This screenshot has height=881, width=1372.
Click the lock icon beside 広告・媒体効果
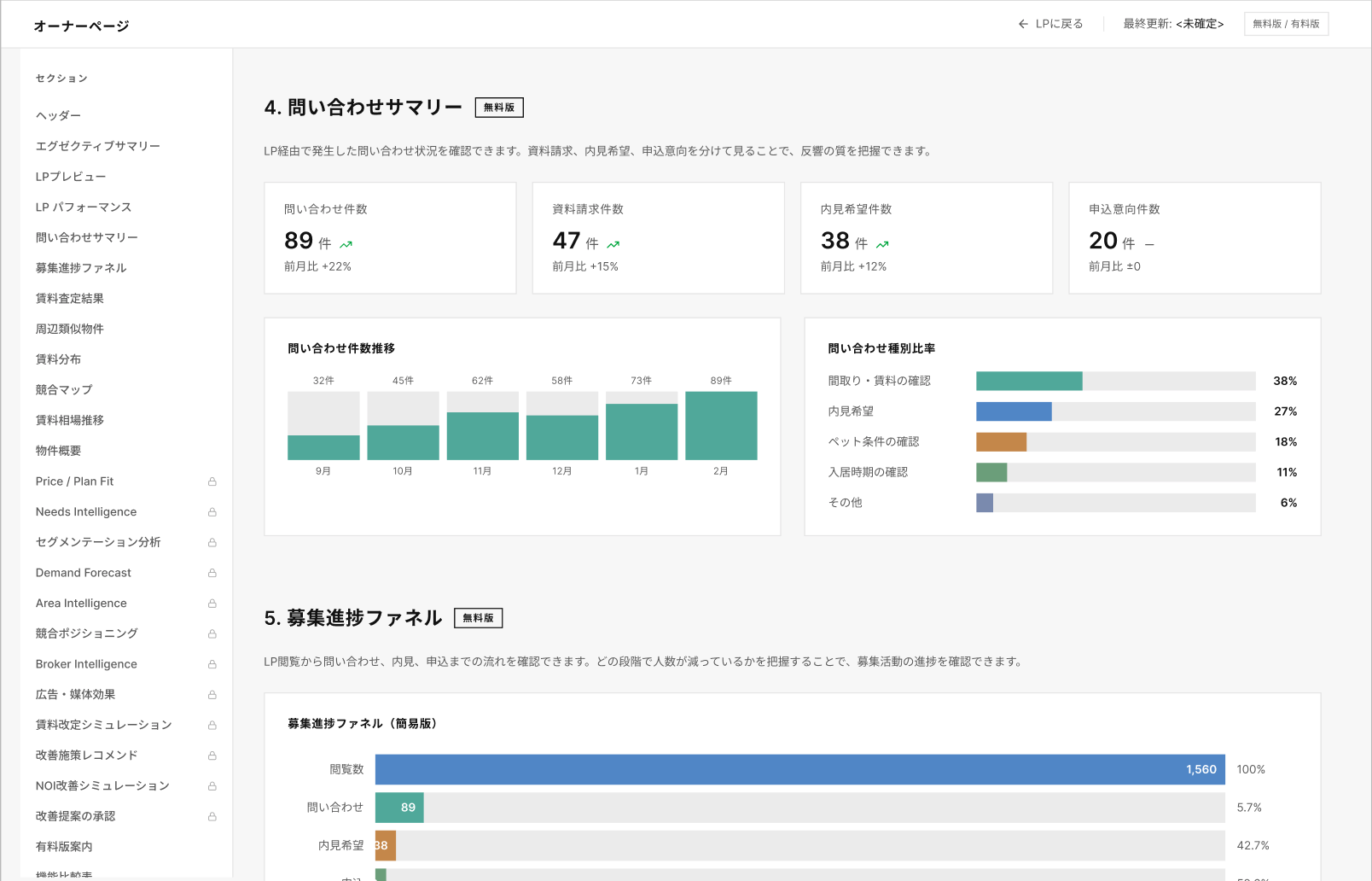tap(212, 695)
